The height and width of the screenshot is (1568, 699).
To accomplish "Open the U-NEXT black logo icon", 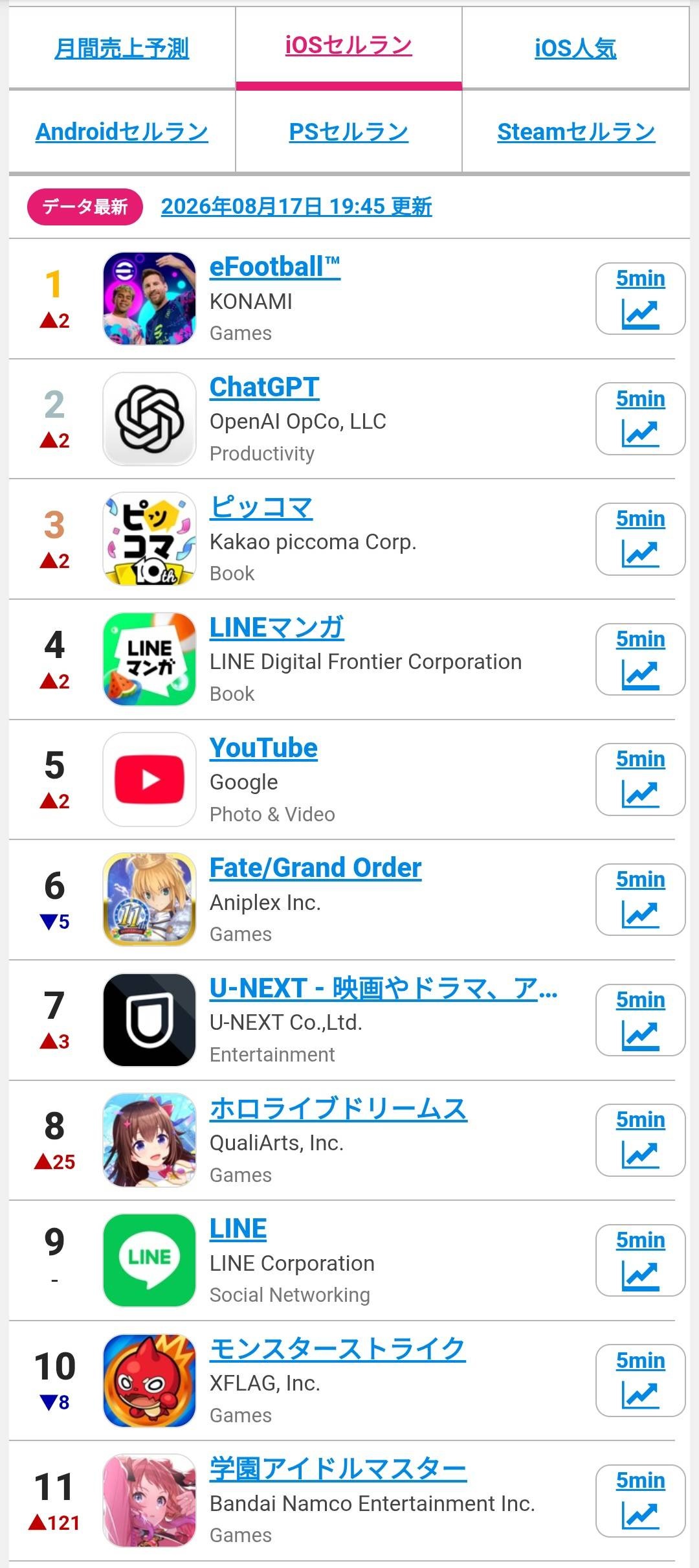I will 150,1020.
